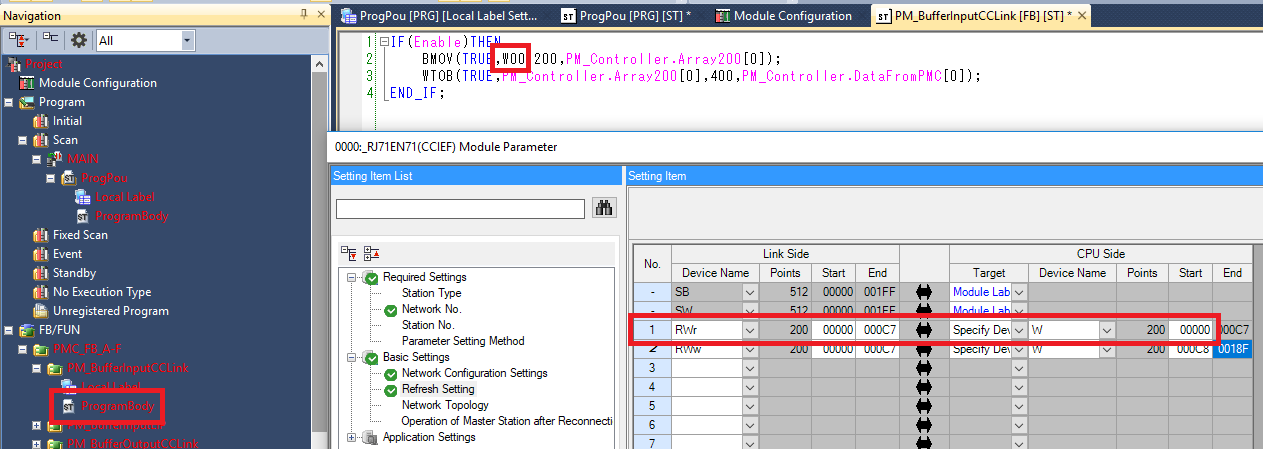Click the Module Configuration icon in the project tree

coord(27,83)
